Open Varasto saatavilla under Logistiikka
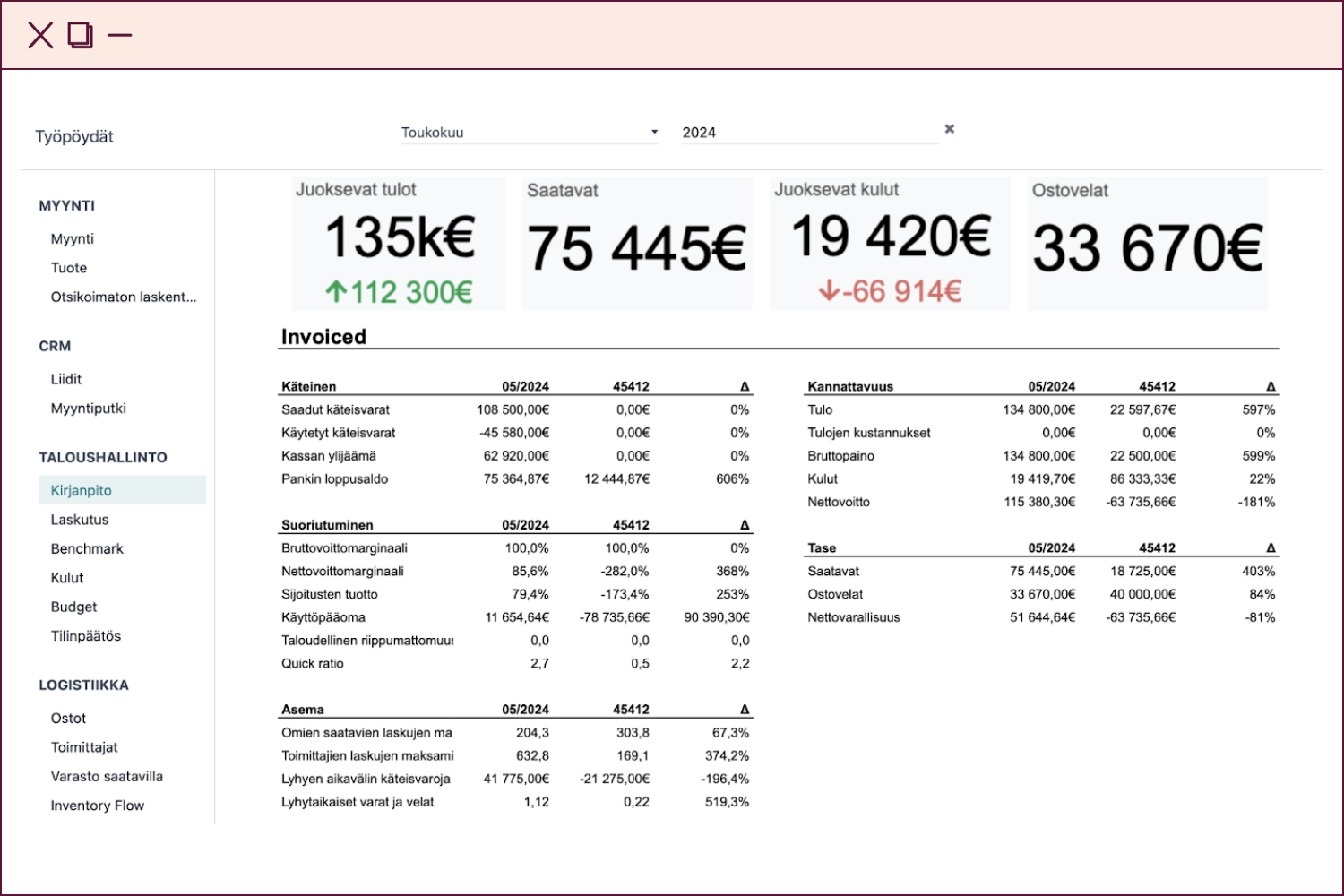The height and width of the screenshot is (896, 1344). (x=107, y=777)
